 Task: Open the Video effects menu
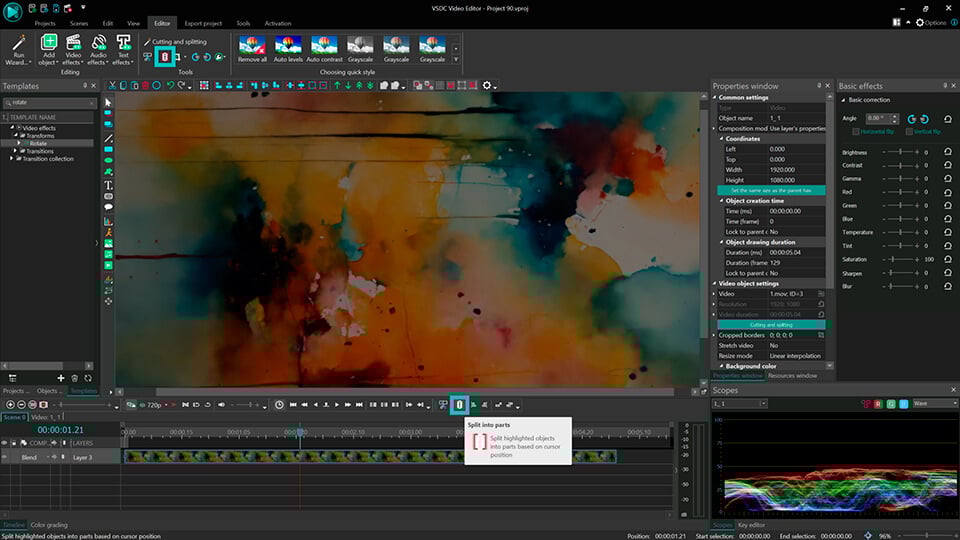[73, 48]
